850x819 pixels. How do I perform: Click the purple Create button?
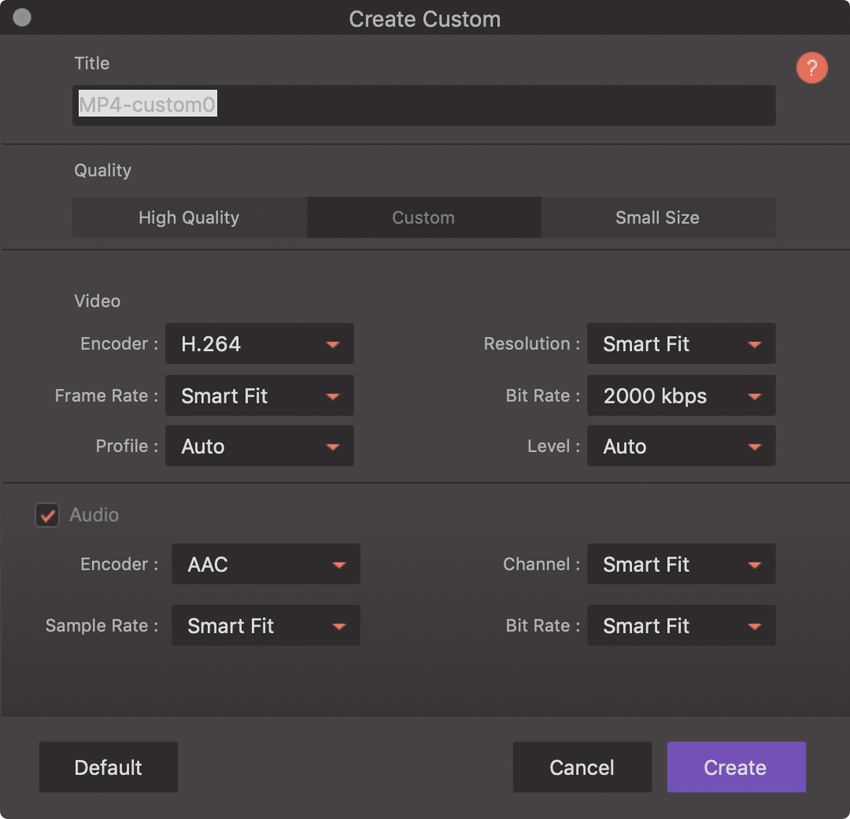736,768
